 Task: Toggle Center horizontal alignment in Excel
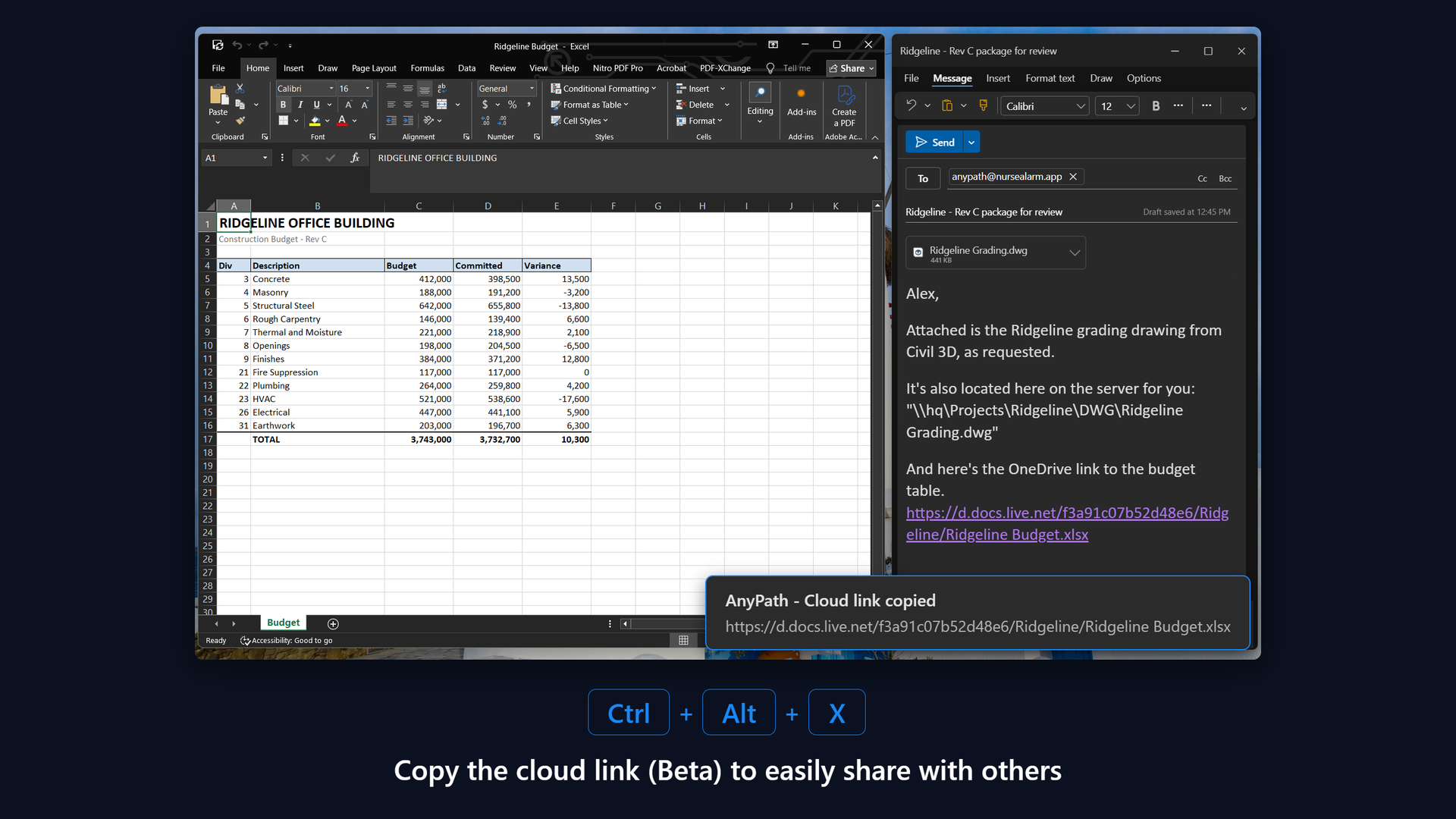pyautogui.click(x=408, y=105)
